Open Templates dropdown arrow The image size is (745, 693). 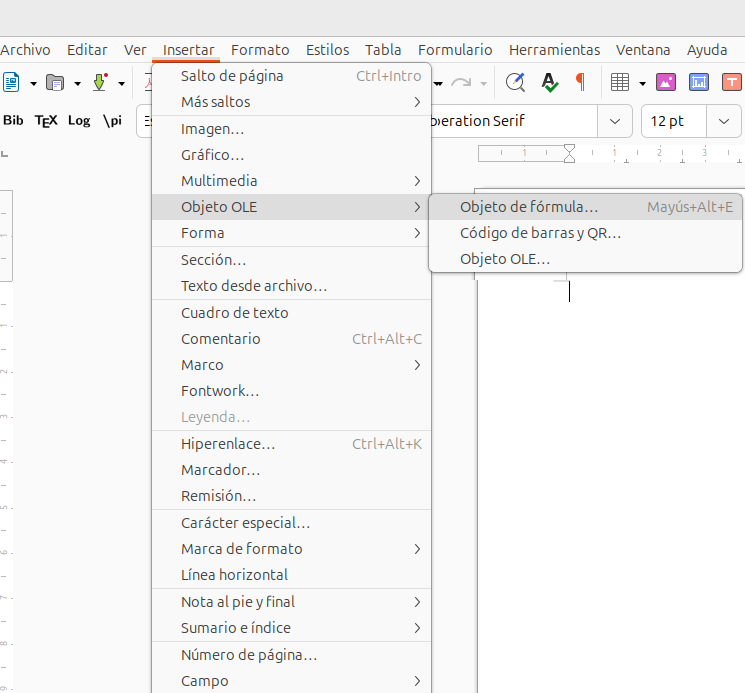[x=77, y=84]
